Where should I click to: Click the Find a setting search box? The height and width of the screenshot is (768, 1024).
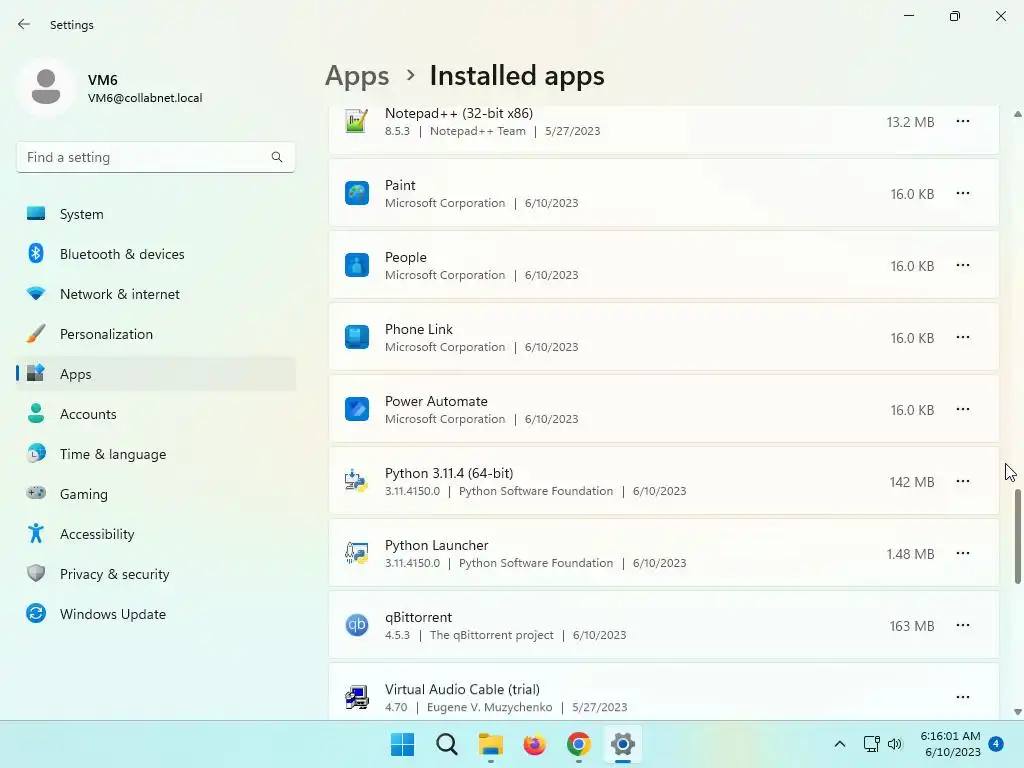pos(155,157)
